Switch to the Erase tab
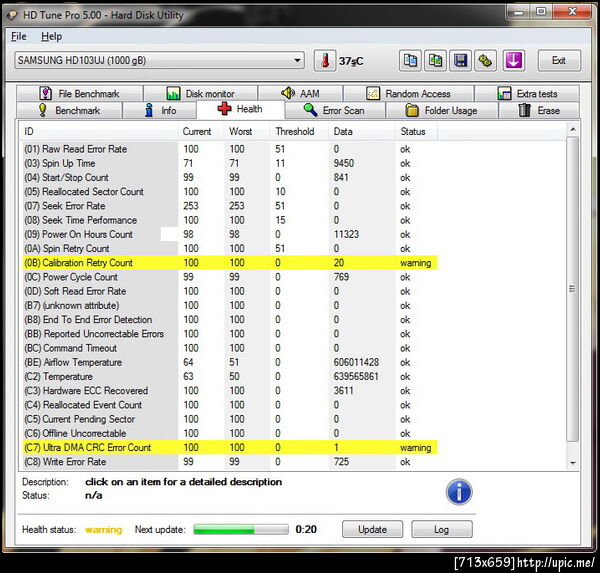This screenshot has height=573, width=600. tap(539, 110)
